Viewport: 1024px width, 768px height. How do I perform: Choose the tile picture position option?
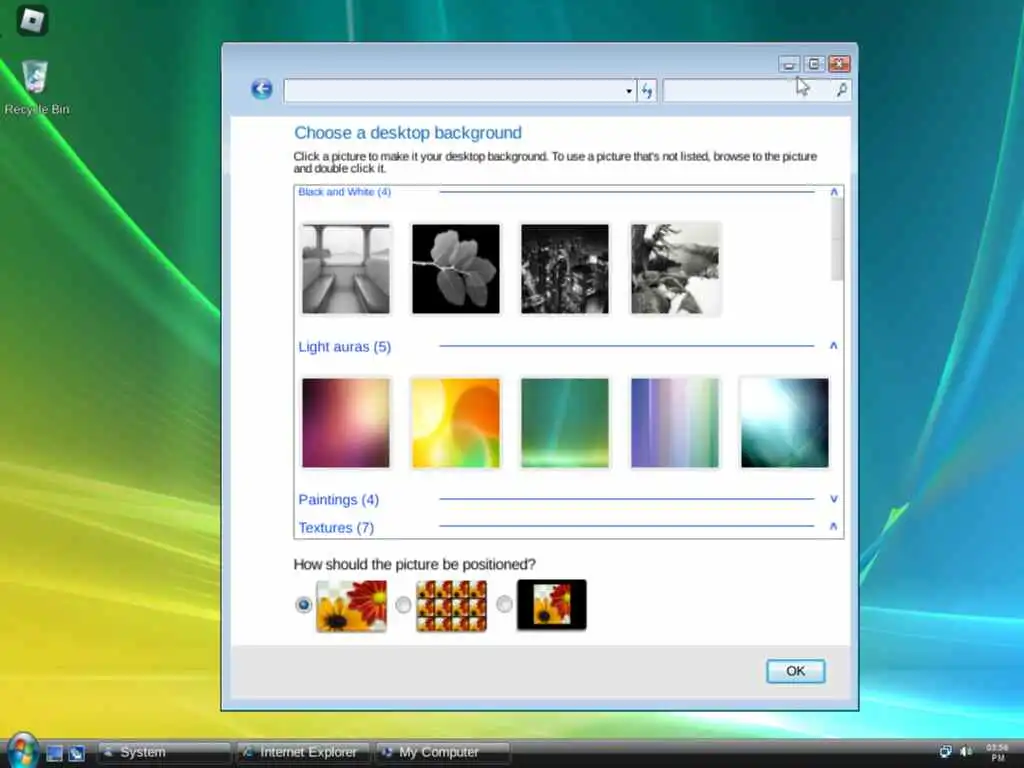pos(404,605)
